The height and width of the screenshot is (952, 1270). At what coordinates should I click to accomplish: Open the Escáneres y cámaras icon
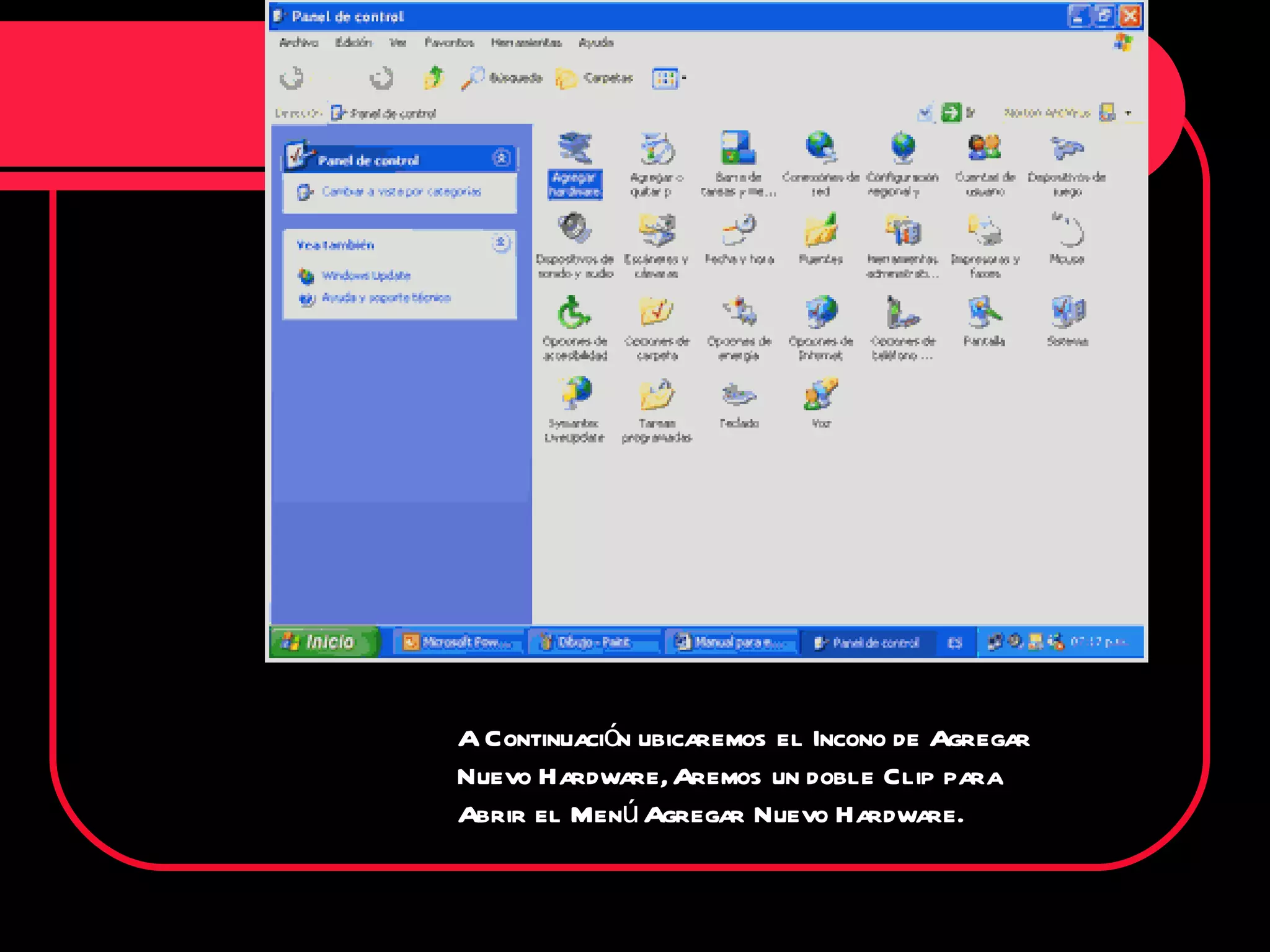pos(657,246)
